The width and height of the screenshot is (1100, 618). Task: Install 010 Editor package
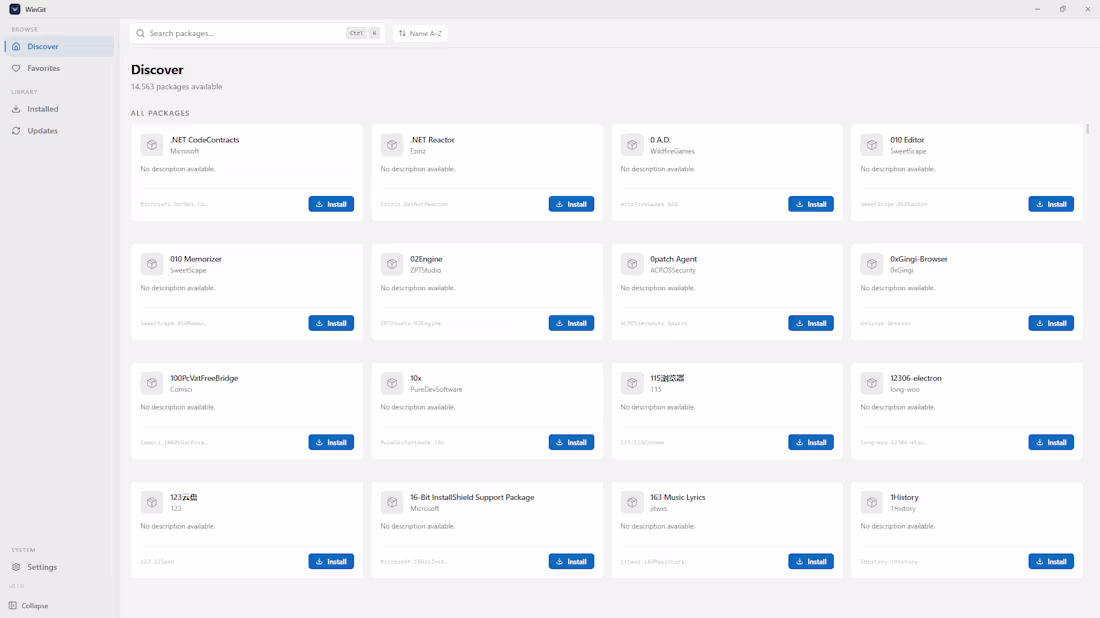point(1051,204)
